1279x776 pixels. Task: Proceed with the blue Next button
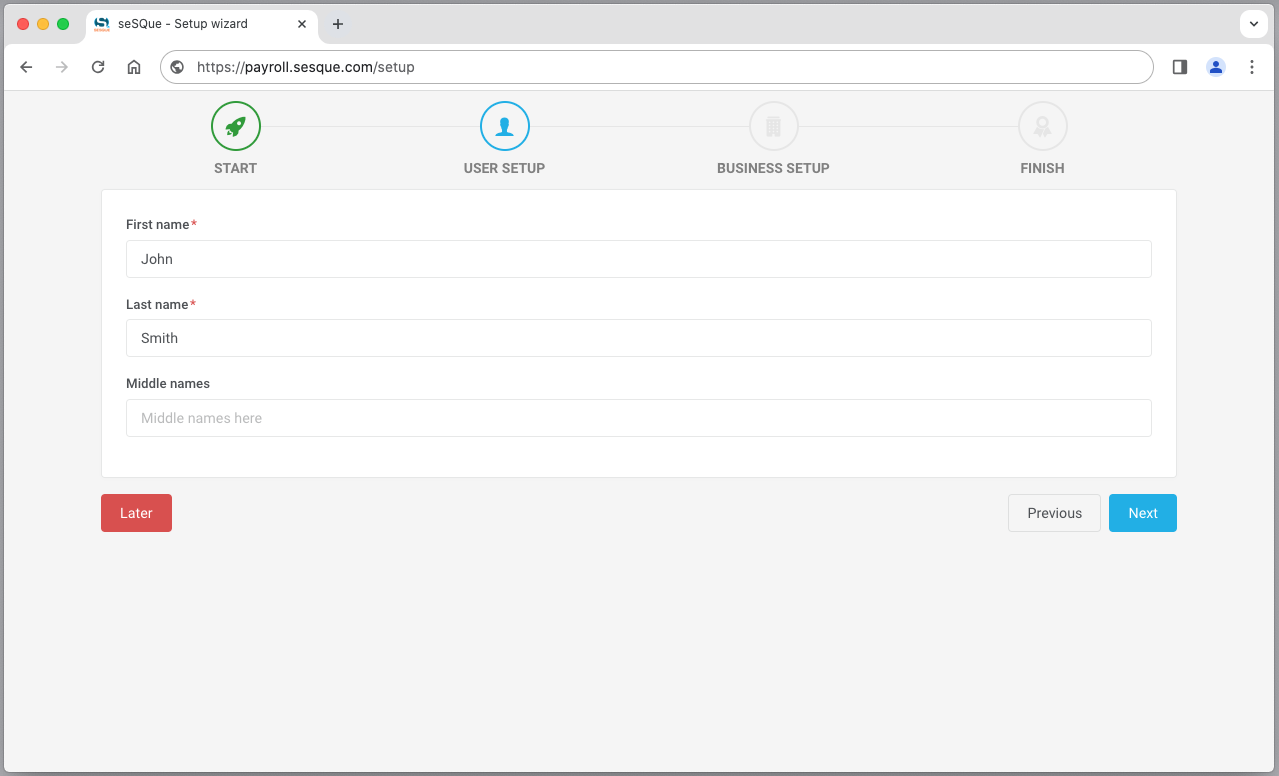[x=1142, y=513]
